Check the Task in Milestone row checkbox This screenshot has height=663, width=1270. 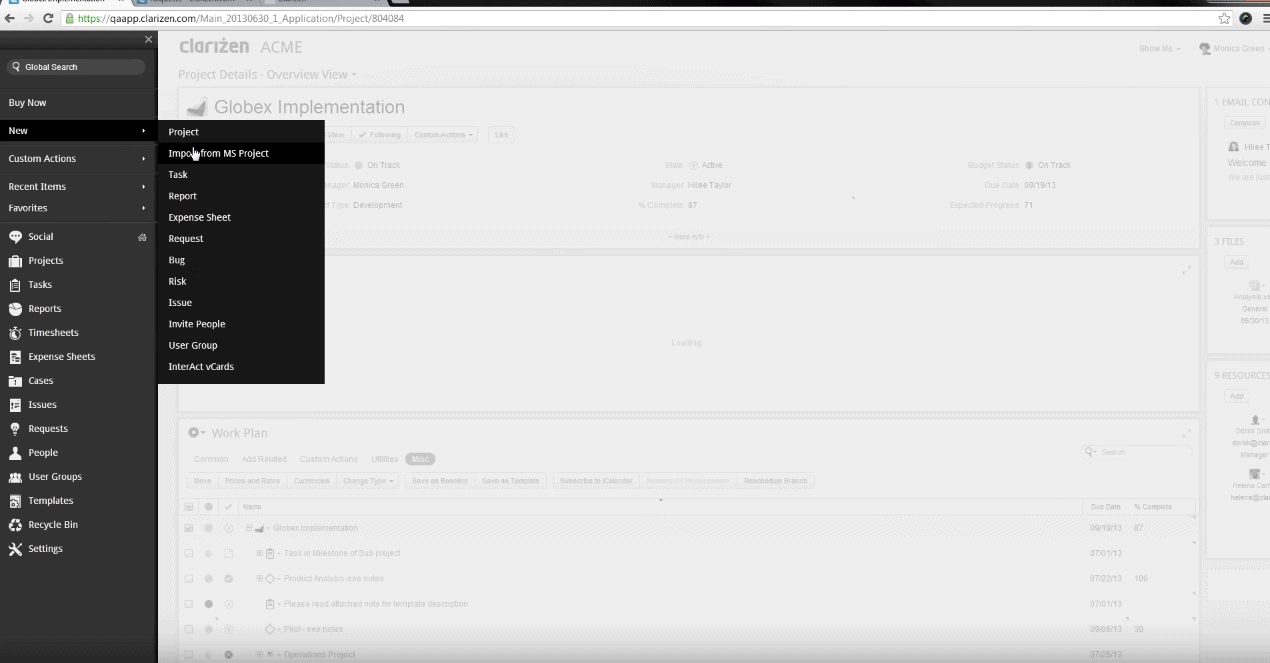(x=189, y=553)
